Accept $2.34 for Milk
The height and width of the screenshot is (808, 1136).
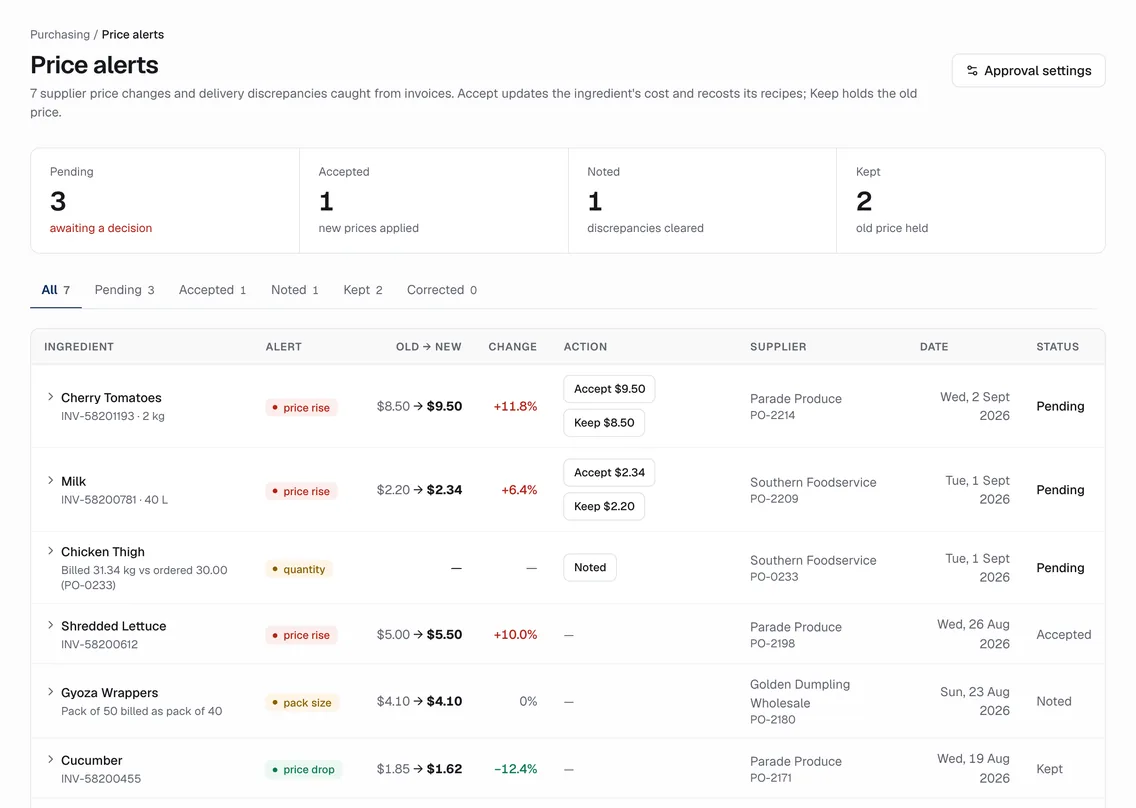[609, 472]
